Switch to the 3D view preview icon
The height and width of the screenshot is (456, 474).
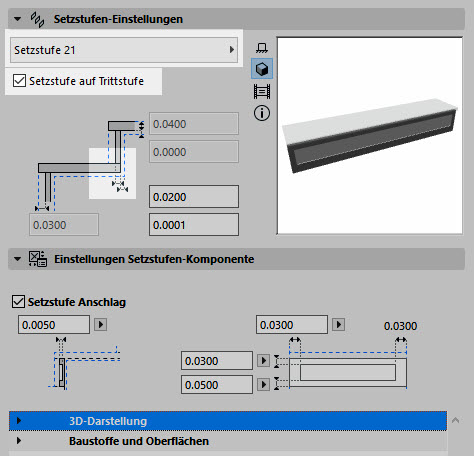262,69
